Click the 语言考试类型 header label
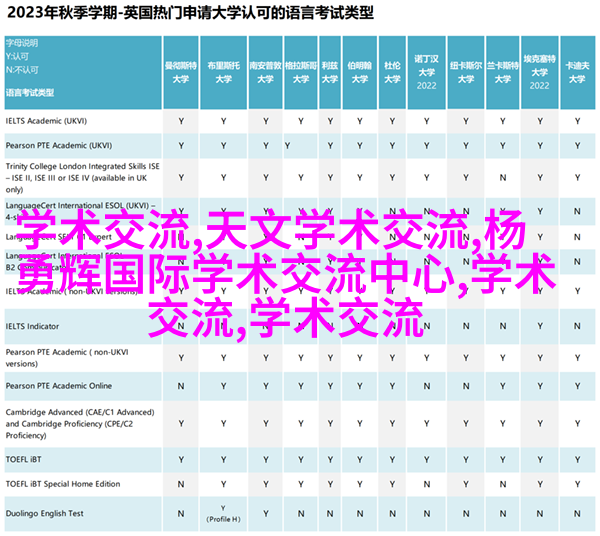This screenshot has width=600, height=536. tap(30, 92)
